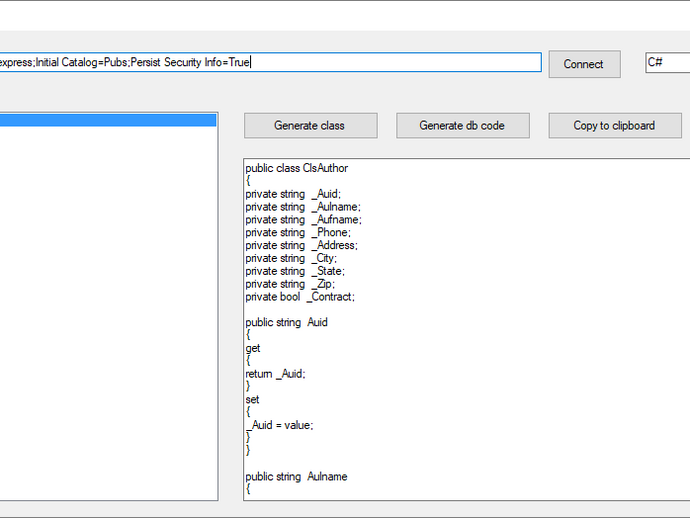
Task: Click 'public string Aulname' line
Action: pos(296,477)
